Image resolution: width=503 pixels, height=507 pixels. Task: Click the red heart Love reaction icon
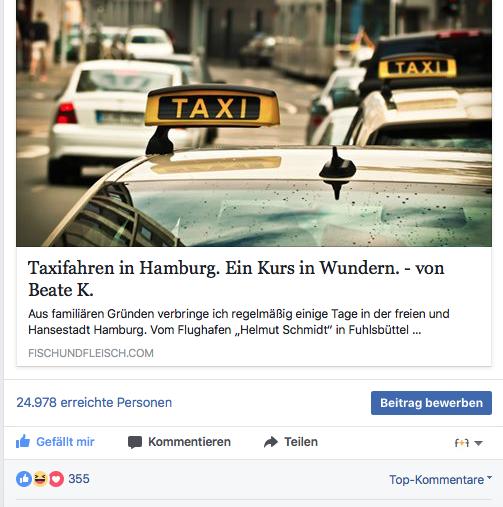56,479
